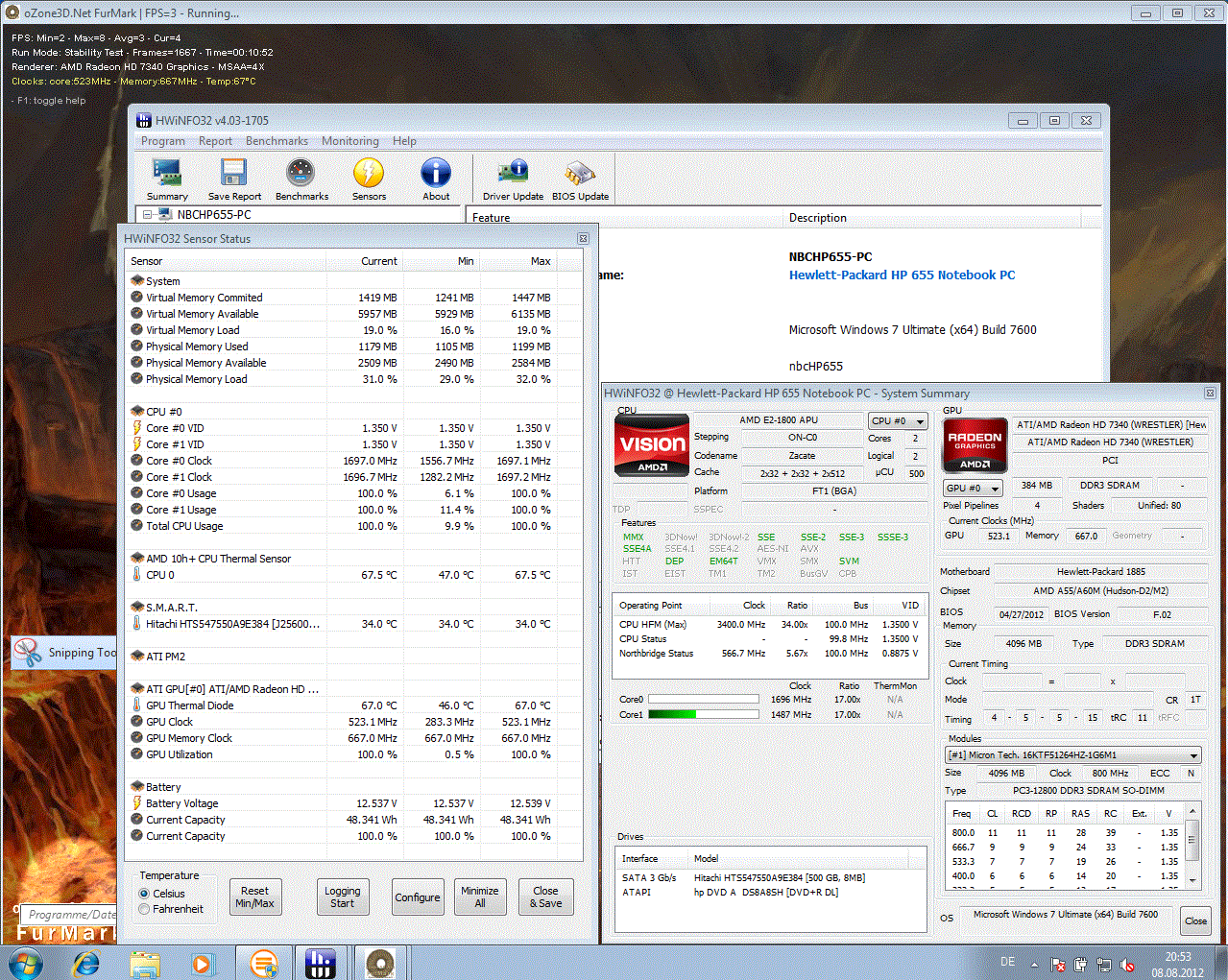The width and height of the screenshot is (1228, 980).
Task: Click the volume icon in system tray
Action: click(x=1127, y=965)
